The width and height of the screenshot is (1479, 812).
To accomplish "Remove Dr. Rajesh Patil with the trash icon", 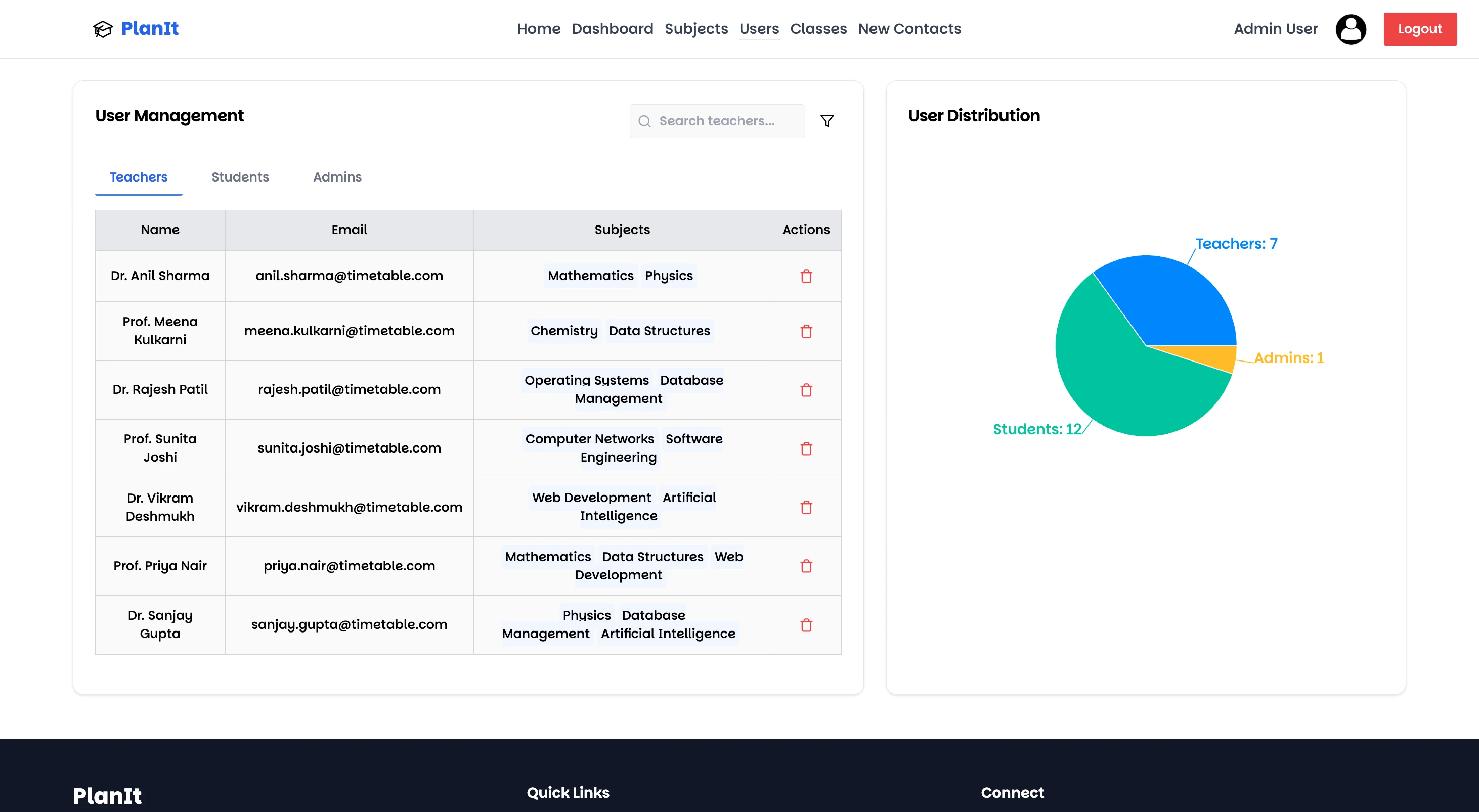I will (x=806, y=390).
